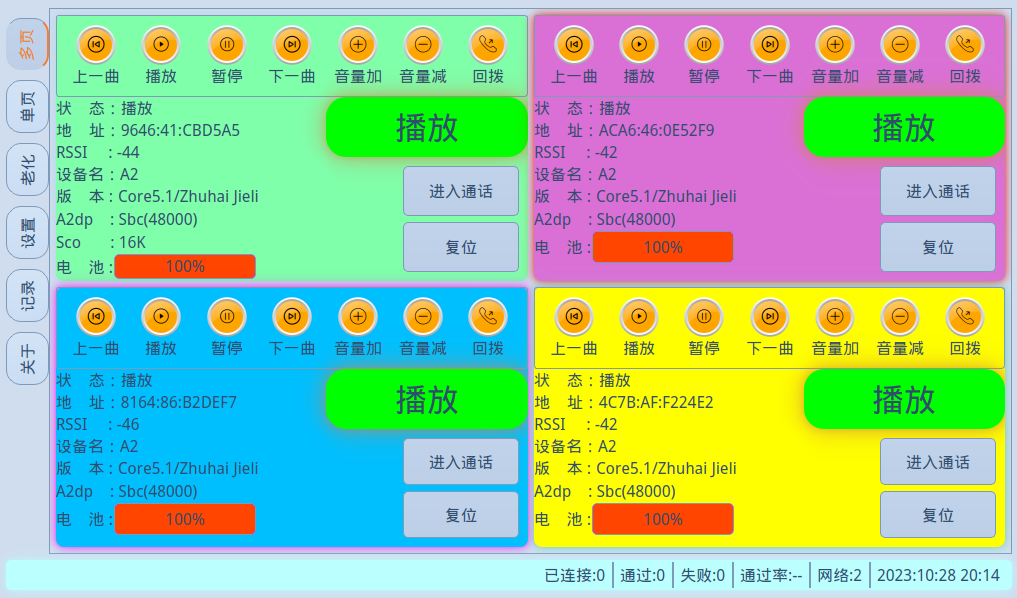Click 已连接:0 in status bar
The width and height of the screenshot is (1017, 598).
(x=575, y=575)
